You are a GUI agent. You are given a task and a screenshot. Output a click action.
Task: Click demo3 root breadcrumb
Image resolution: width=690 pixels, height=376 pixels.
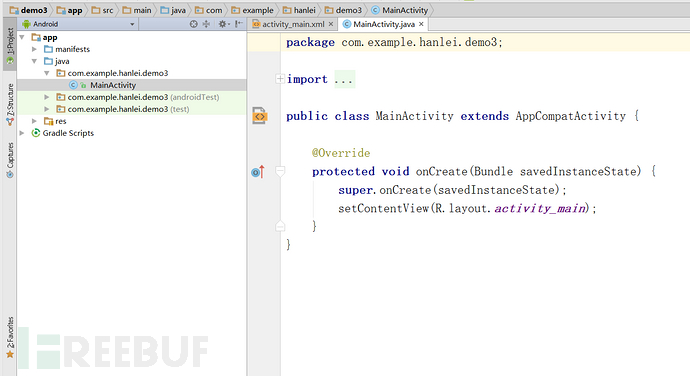tap(29, 10)
